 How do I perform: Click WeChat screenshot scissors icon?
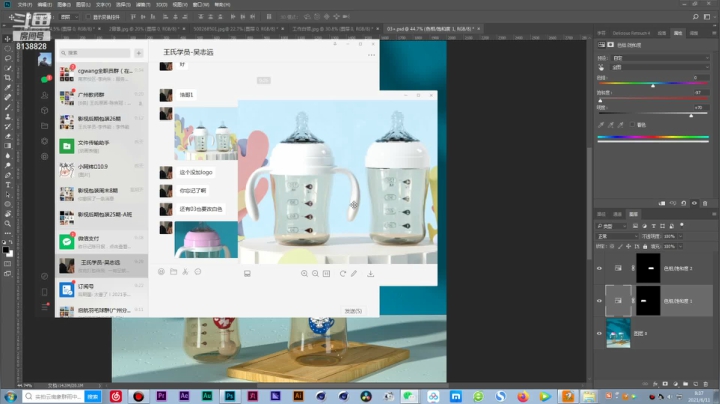(x=186, y=272)
